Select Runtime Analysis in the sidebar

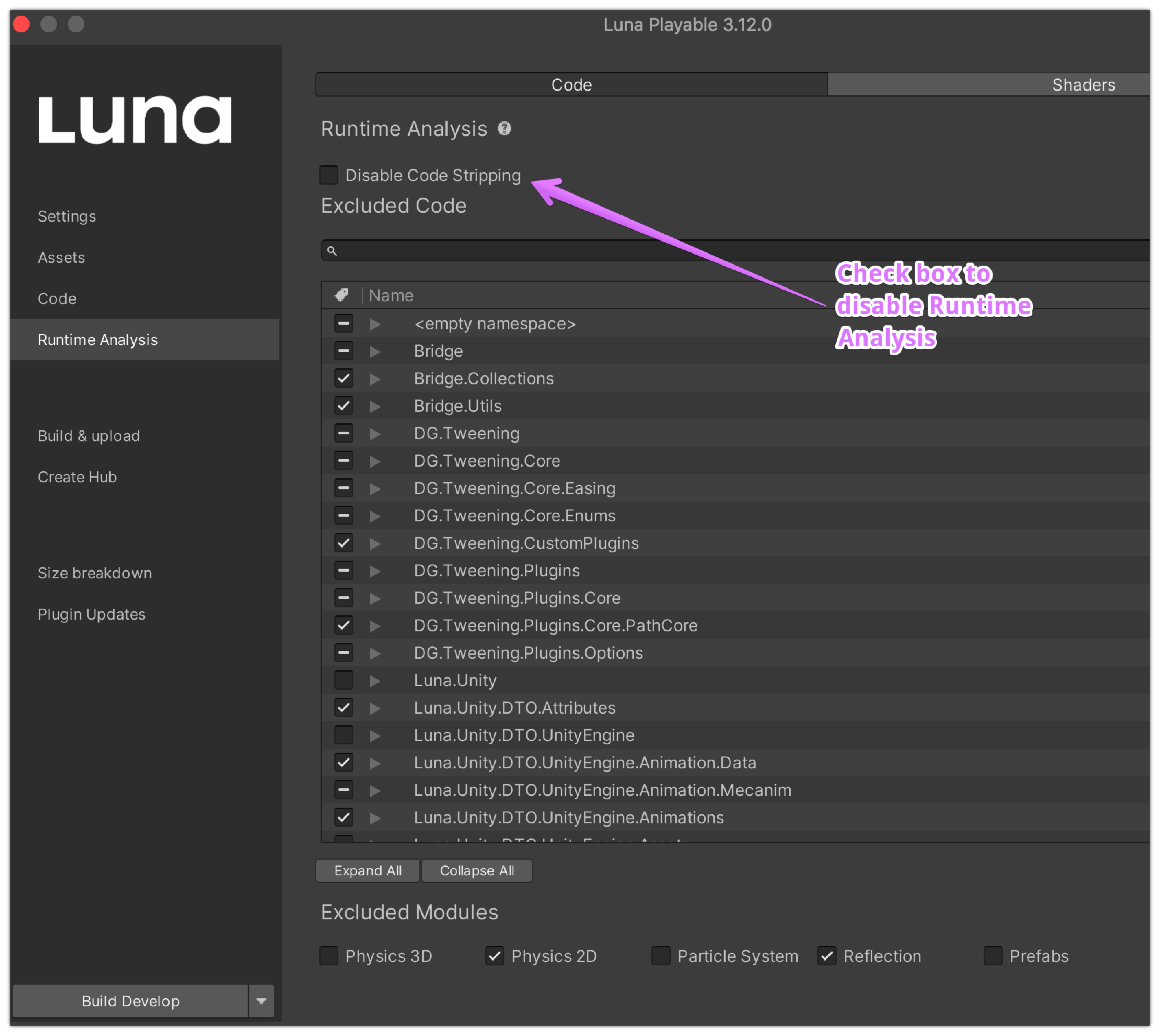pos(144,339)
